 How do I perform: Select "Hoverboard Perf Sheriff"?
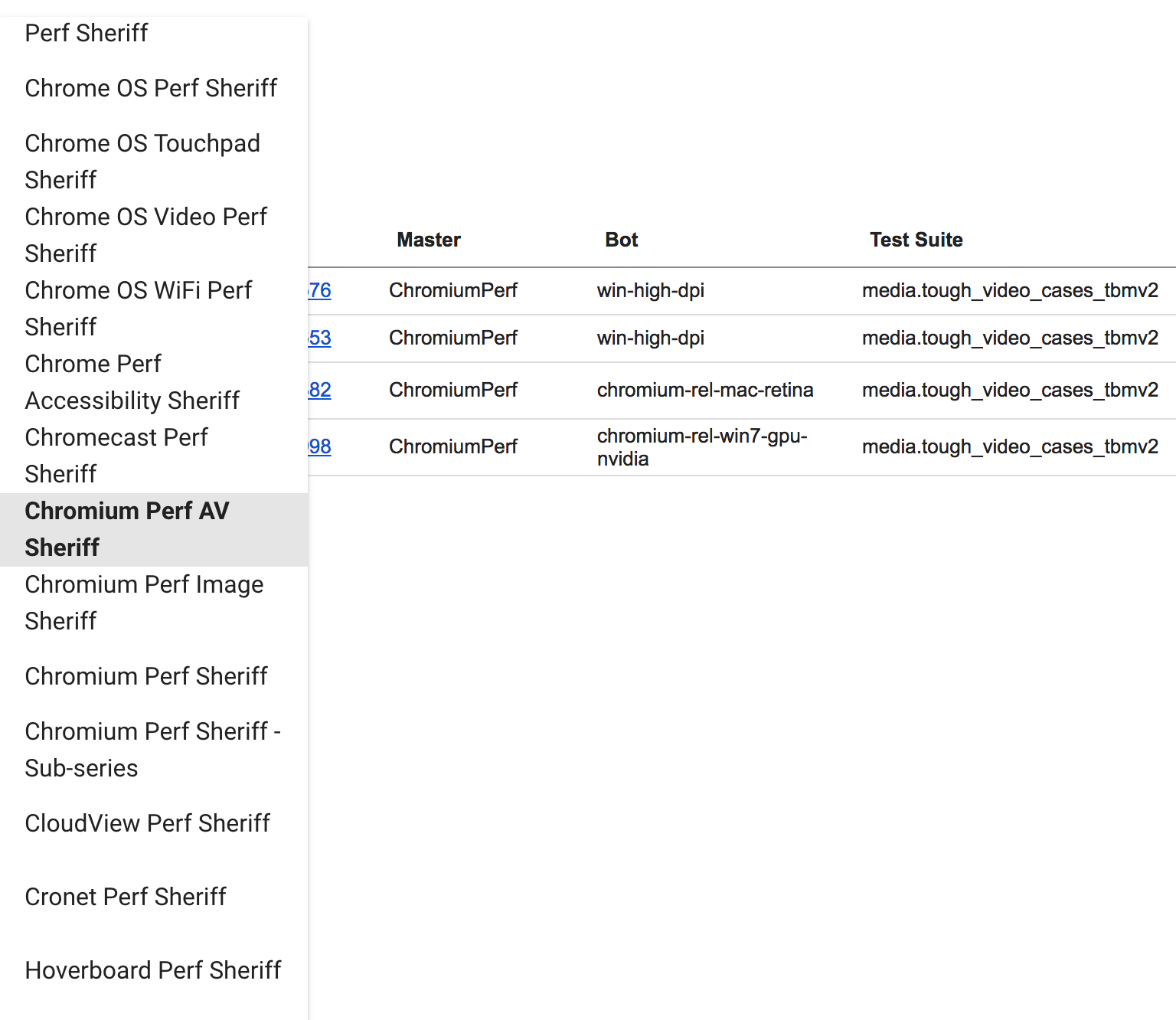[153, 971]
